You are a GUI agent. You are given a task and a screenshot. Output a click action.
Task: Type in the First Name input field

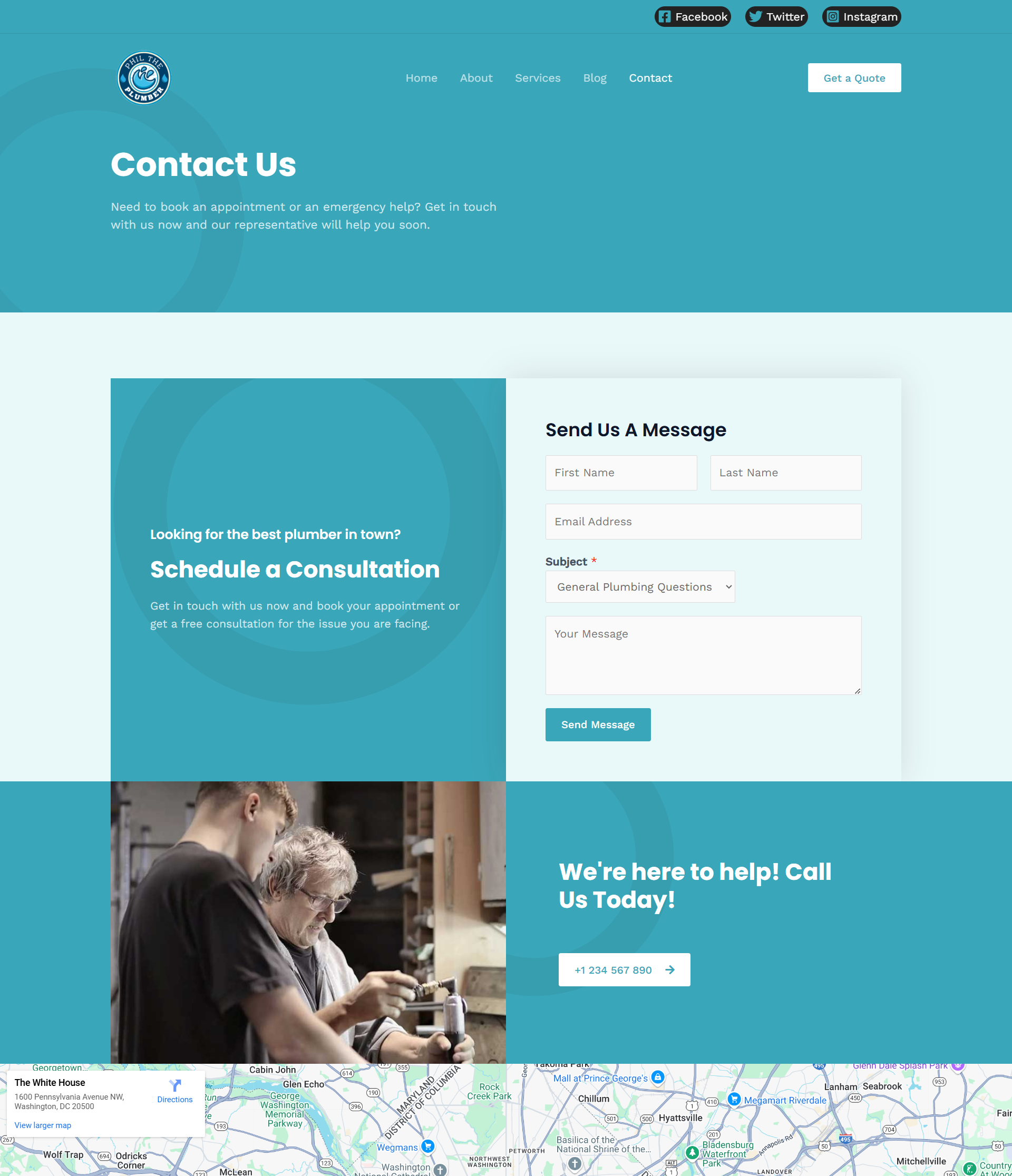(620, 472)
